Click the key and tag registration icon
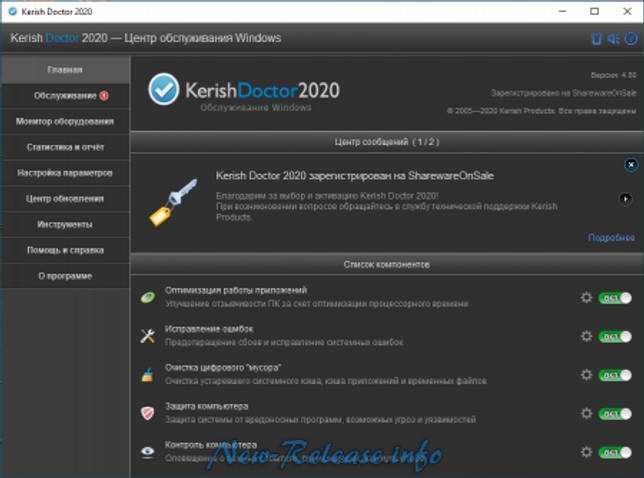 (x=173, y=202)
